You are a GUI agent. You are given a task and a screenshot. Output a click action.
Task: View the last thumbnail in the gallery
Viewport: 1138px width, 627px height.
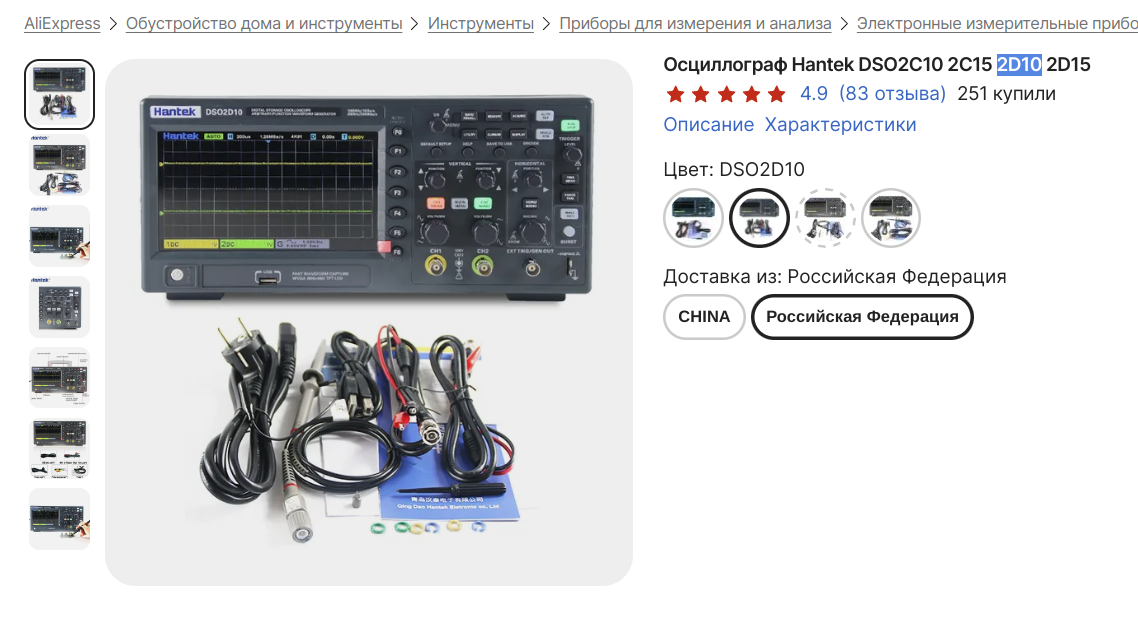[x=60, y=519]
